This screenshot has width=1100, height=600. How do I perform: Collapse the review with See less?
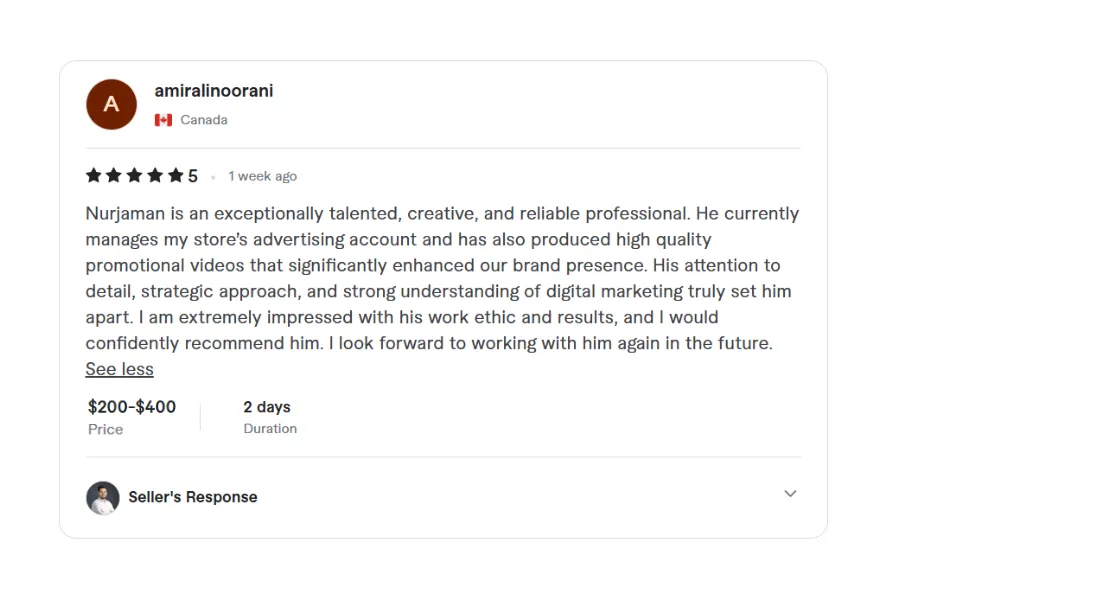pos(119,369)
